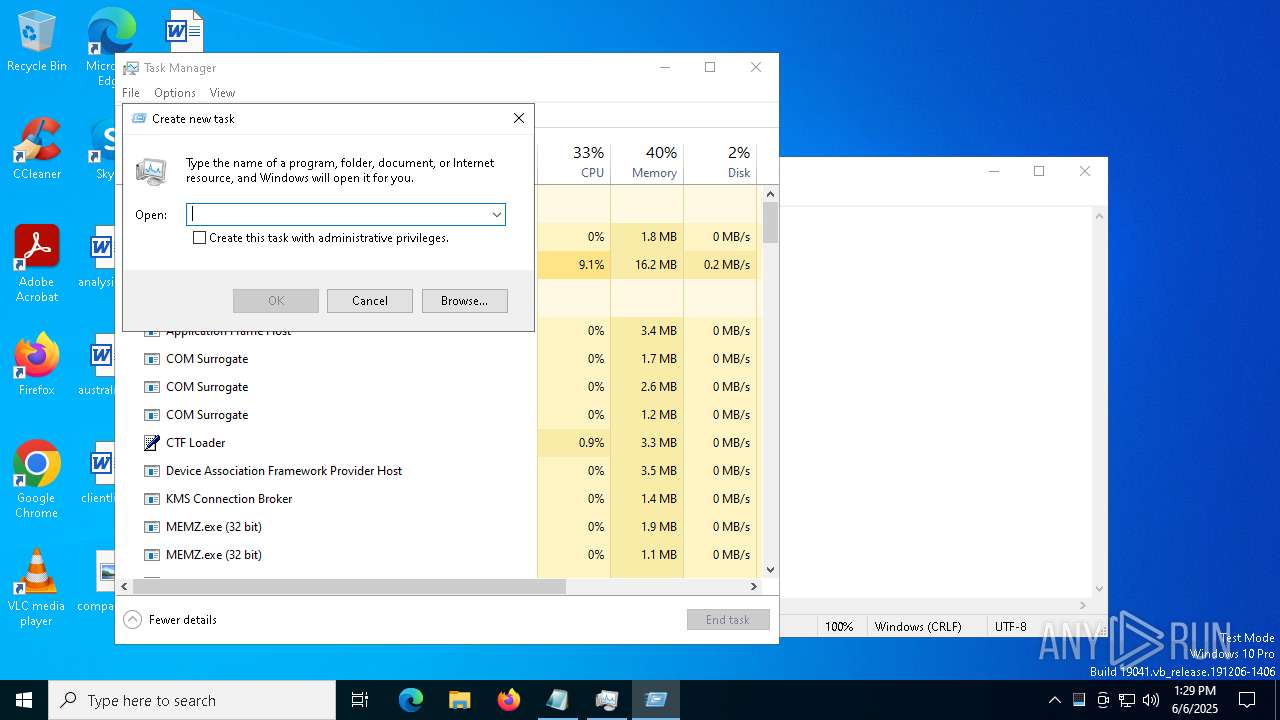Show hidden system tray icons
The width and height of the screenshot is (1280, 720).
[x=1054, y=700]
